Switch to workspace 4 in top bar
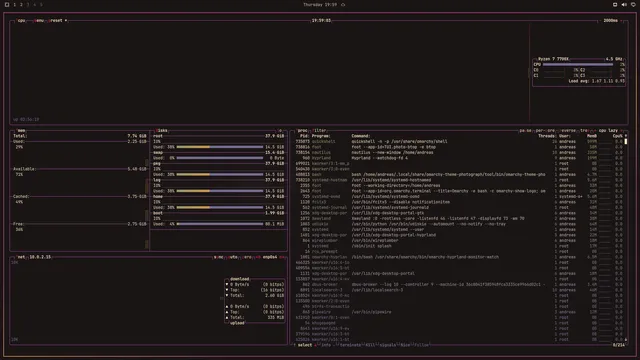 click(35, 4)
